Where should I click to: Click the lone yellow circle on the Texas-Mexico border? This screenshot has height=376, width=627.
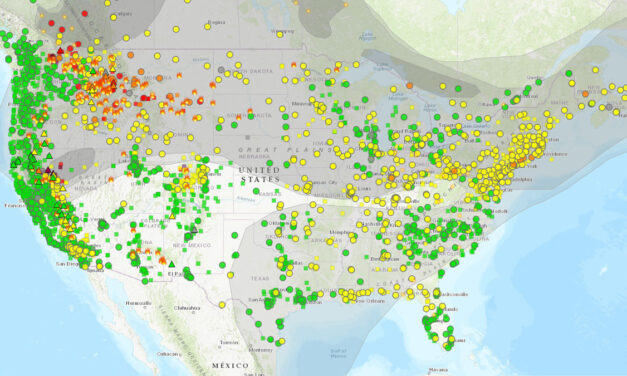point(222,305)
